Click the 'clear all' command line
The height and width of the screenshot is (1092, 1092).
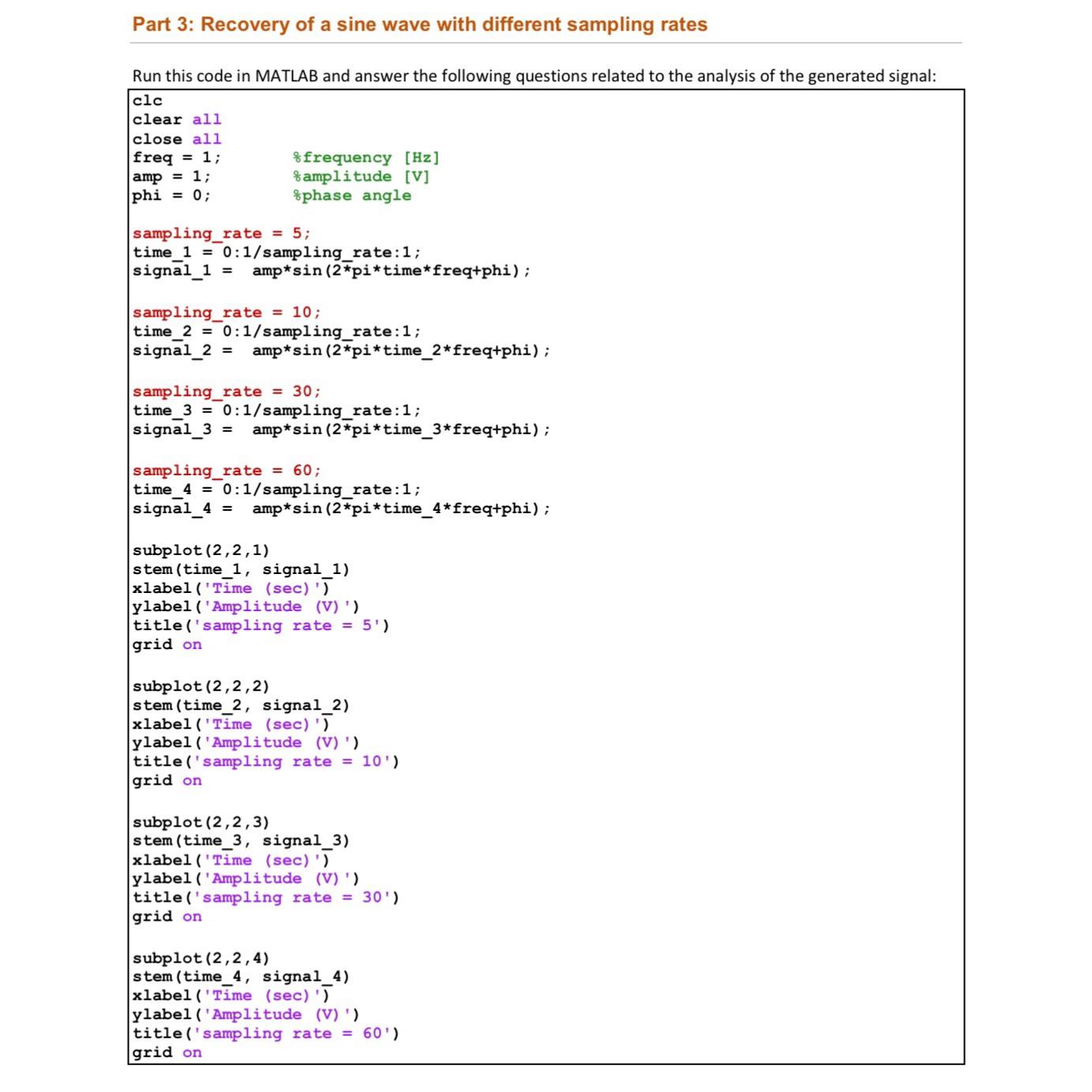(175, 119)
